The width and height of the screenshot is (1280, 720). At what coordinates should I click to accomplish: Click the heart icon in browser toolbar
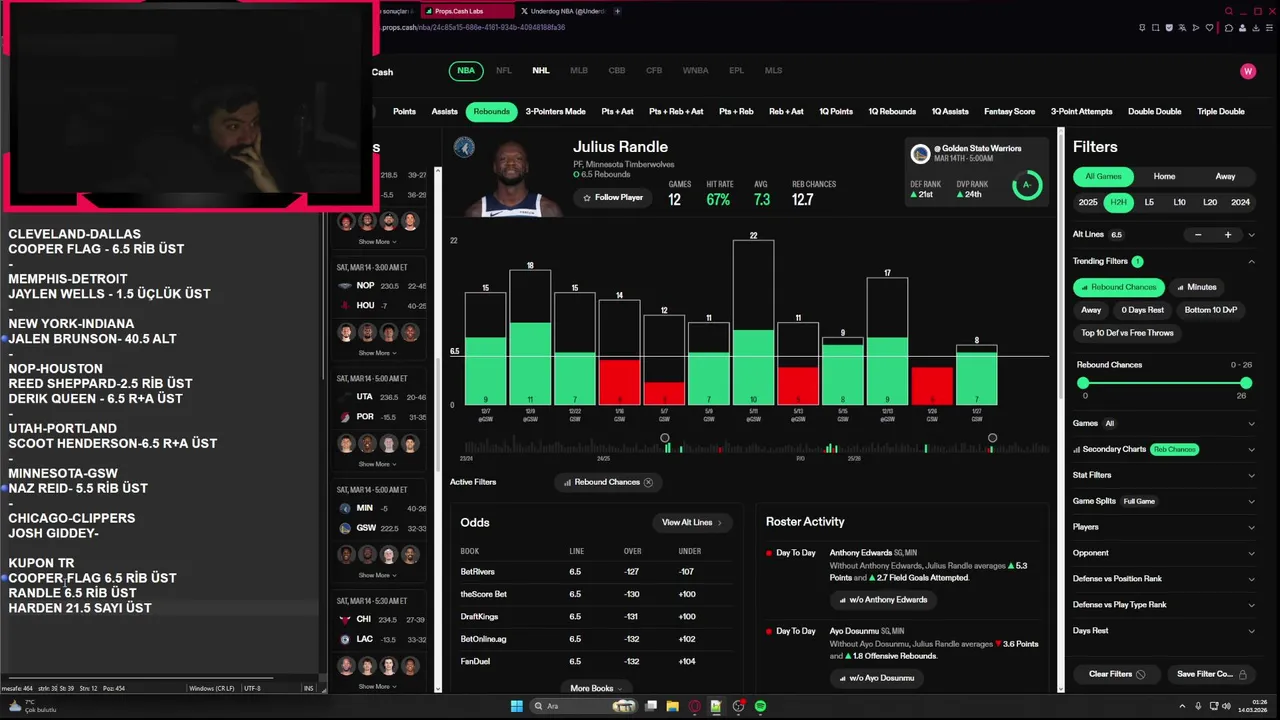pos(1210,28)
